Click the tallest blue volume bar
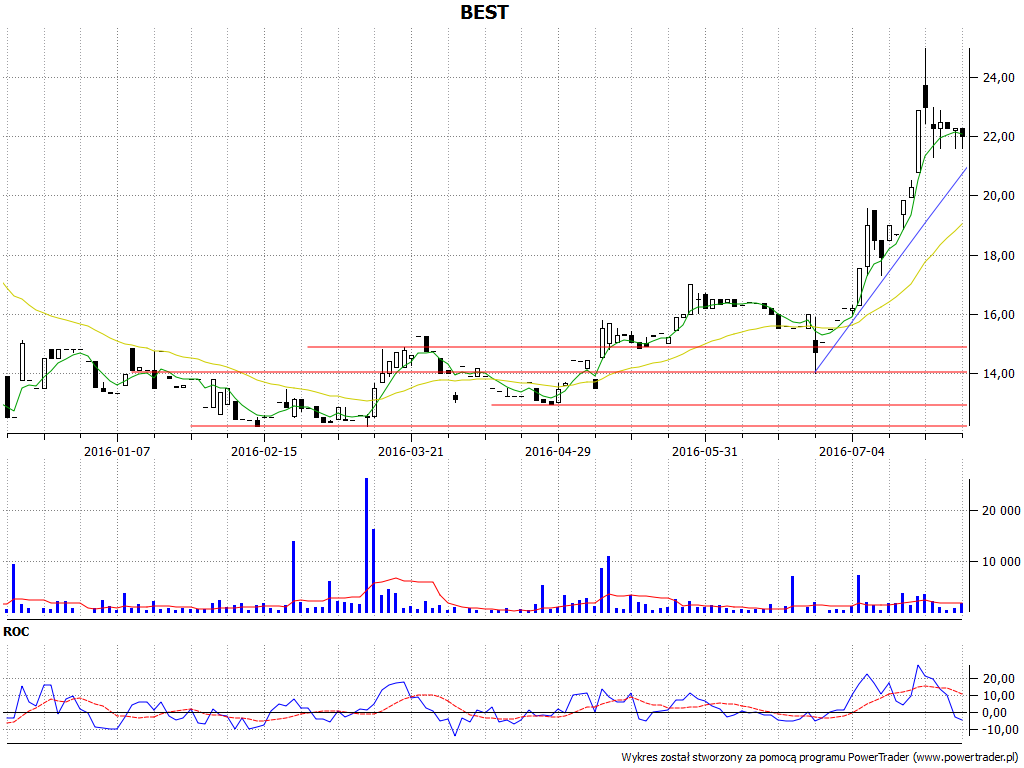This screenshot has width=1024, height=768. (366, 545)
